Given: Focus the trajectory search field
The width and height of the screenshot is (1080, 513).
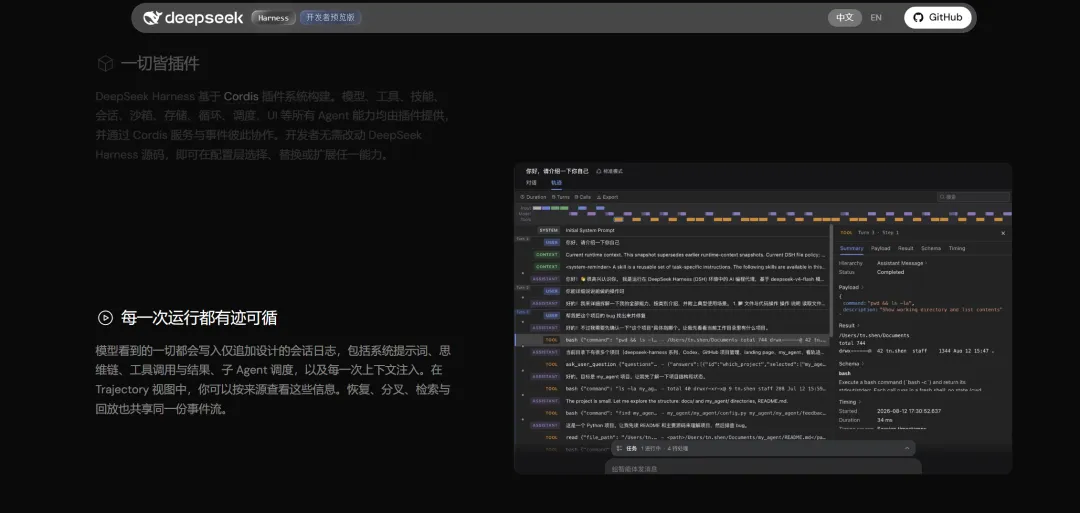Looking at the screenshot, I should click(x=973, y=197).
